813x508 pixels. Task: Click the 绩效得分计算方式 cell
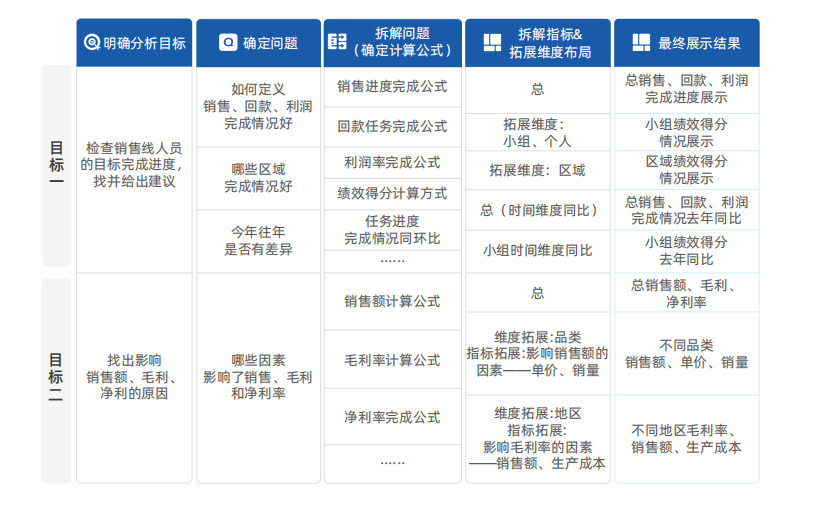click(393, 194)
